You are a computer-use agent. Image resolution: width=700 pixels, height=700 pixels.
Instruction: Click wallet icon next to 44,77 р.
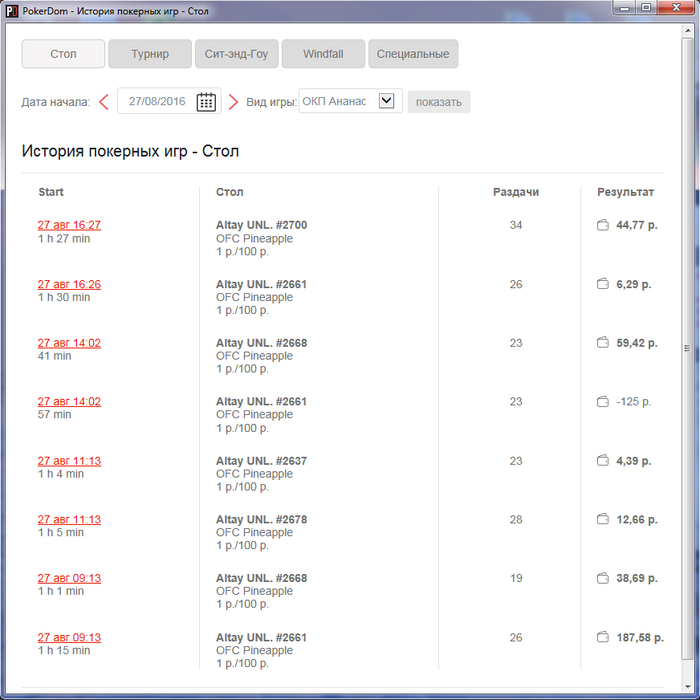coord(603,225)
